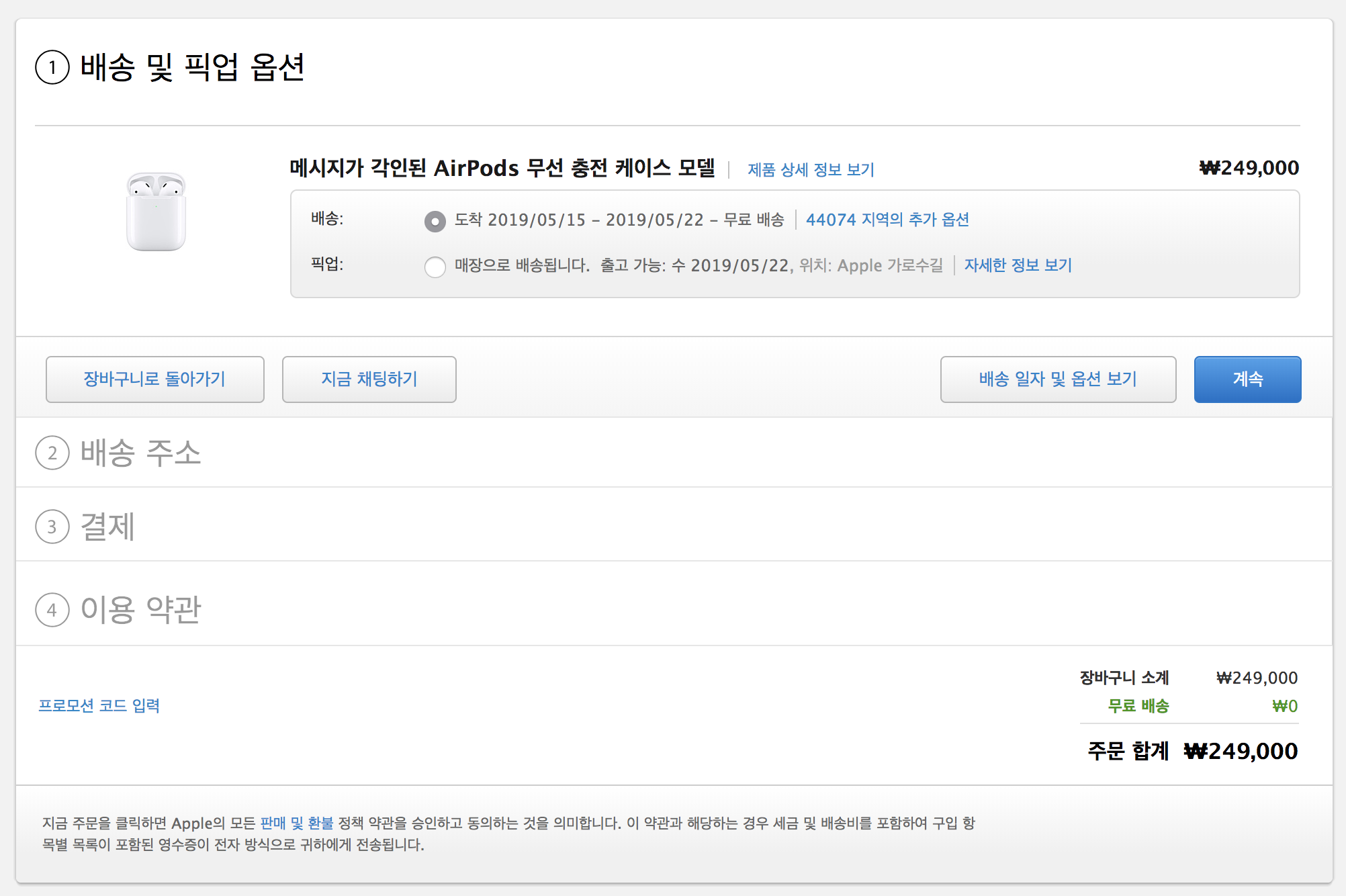Screen dimensions: 1346x896
Task: Click the AirPods product thumbnail image
Action: 156,212
